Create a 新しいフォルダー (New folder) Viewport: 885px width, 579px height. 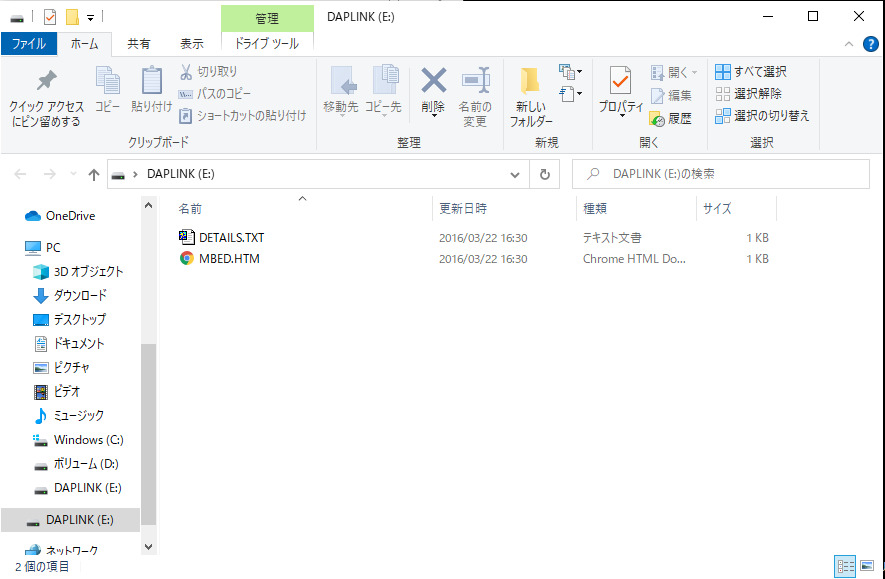tap(531, 97)
